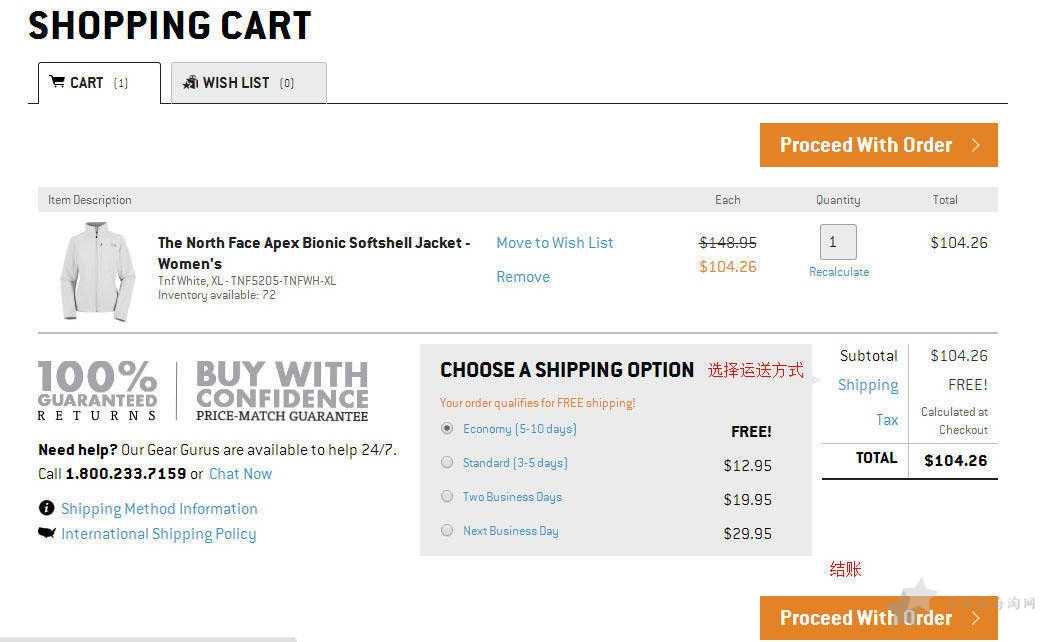Click the wish list tab icon
Image resolution: width=1048 pixels, height=642 pixels.
pyautogui.click(x=190, y=82)
